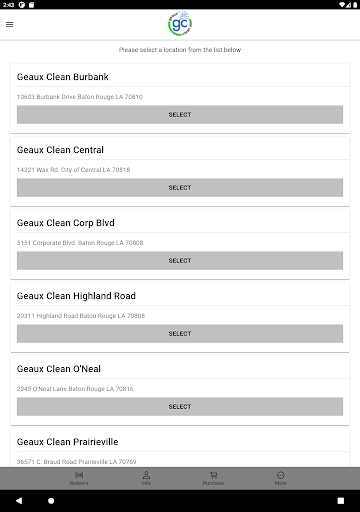Select the Geaux Clean Corp Blvd location

(180, 261)
